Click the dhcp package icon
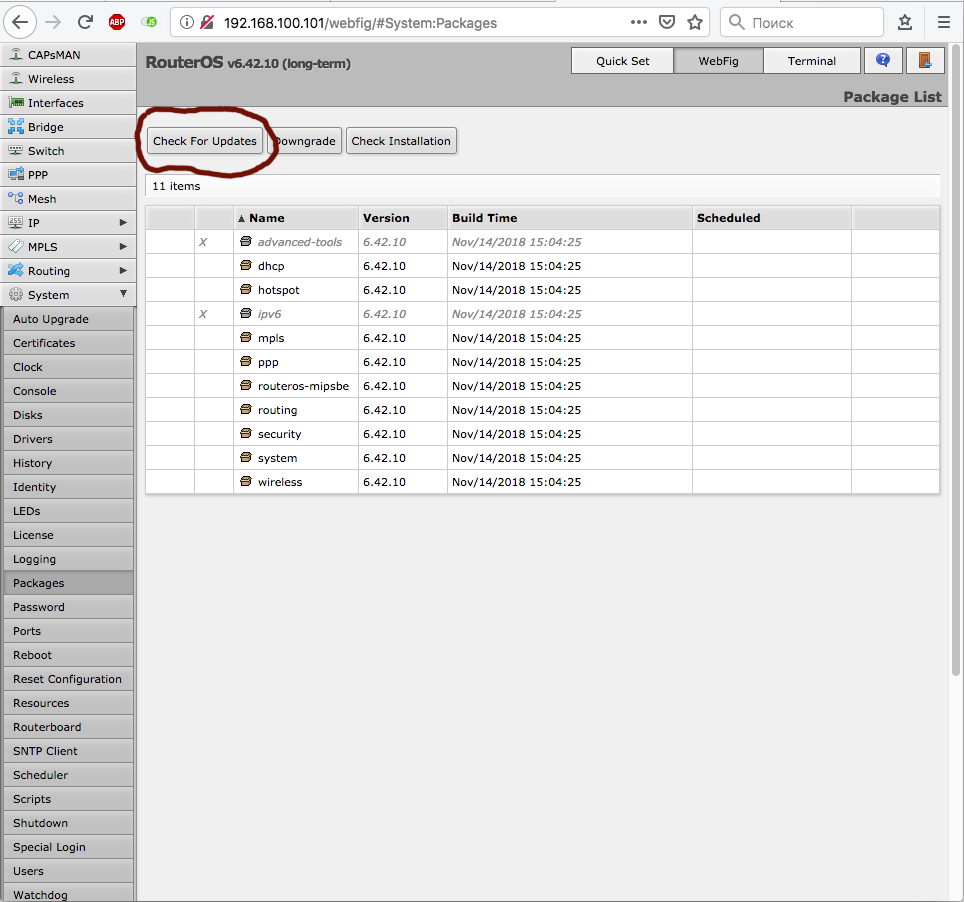Image resolution: width=964 pixels, height=902 pixels. 246,265
